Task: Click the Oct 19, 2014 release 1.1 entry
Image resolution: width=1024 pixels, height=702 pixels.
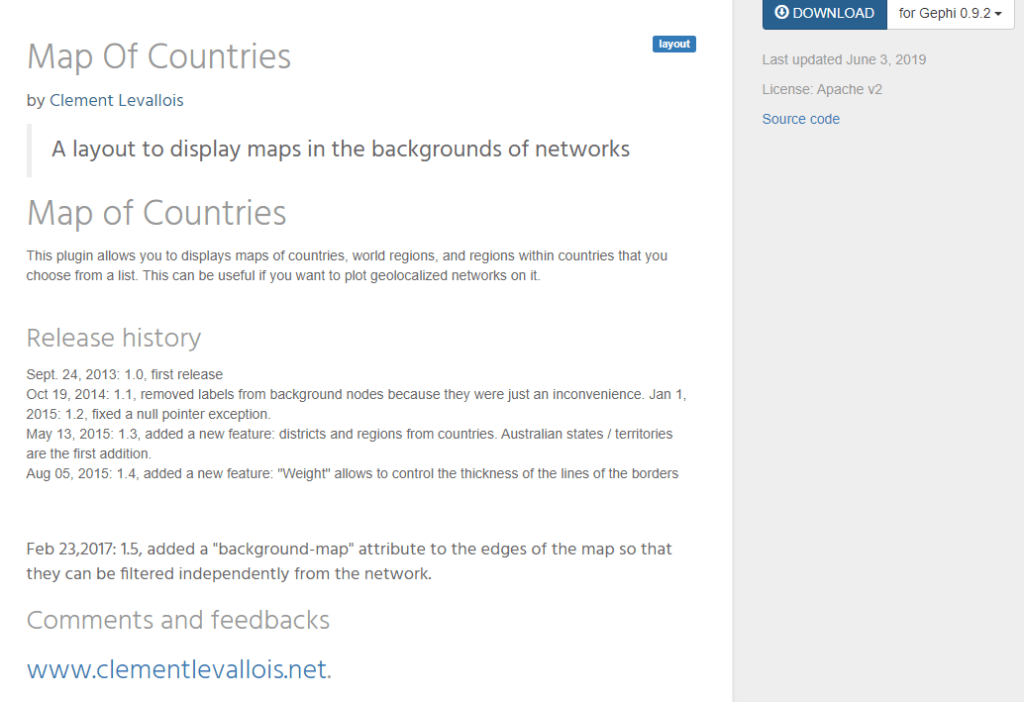Action: coord(300,394)
